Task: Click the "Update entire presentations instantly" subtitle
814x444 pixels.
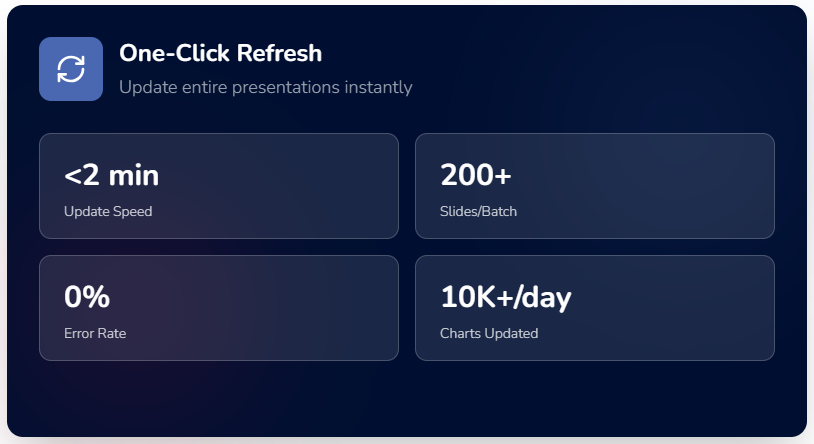Action: [x=265, y=87]
